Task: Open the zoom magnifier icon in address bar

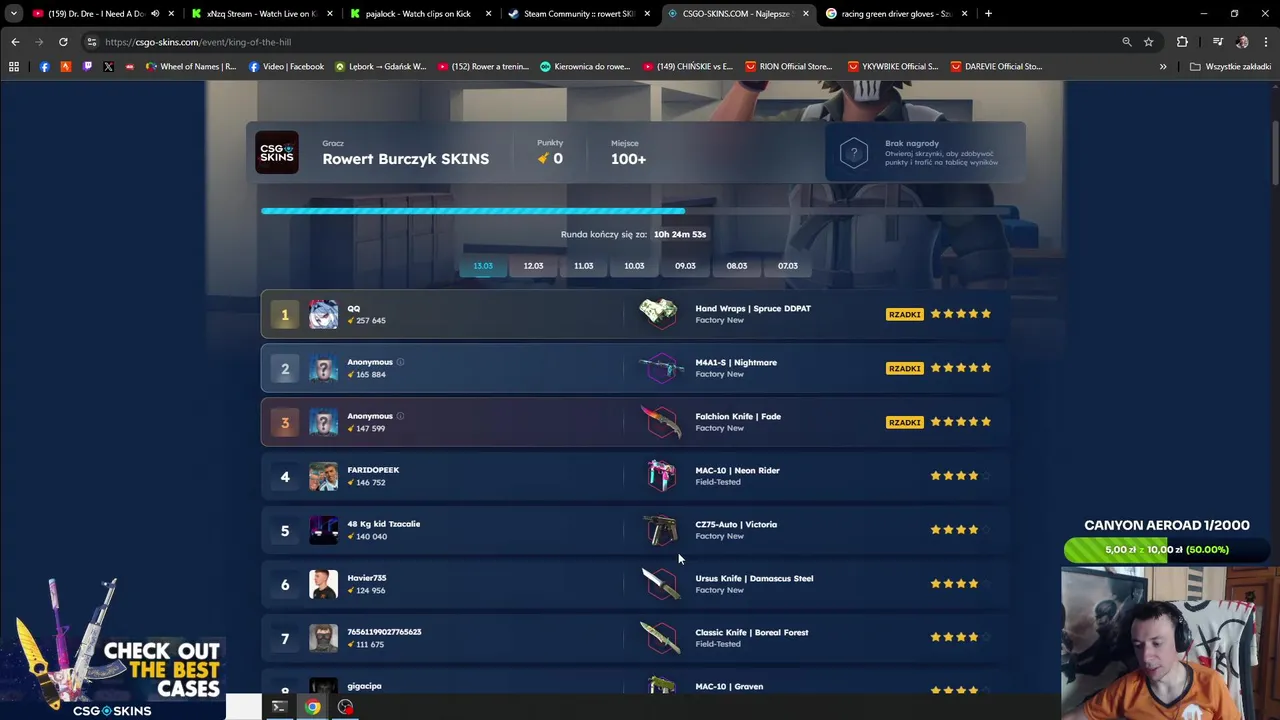Action: (1127, 42)
